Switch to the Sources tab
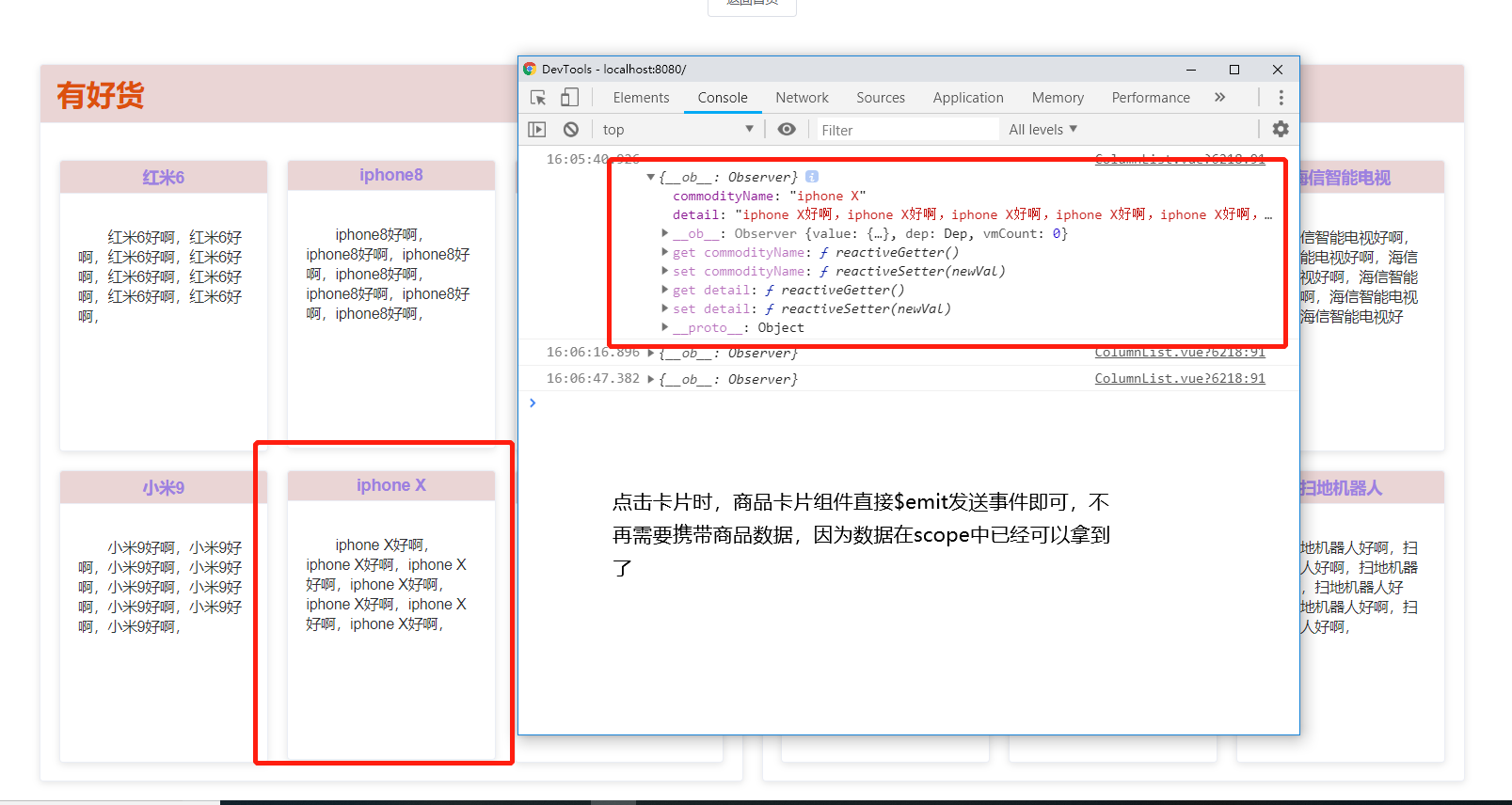 (881, 98)
